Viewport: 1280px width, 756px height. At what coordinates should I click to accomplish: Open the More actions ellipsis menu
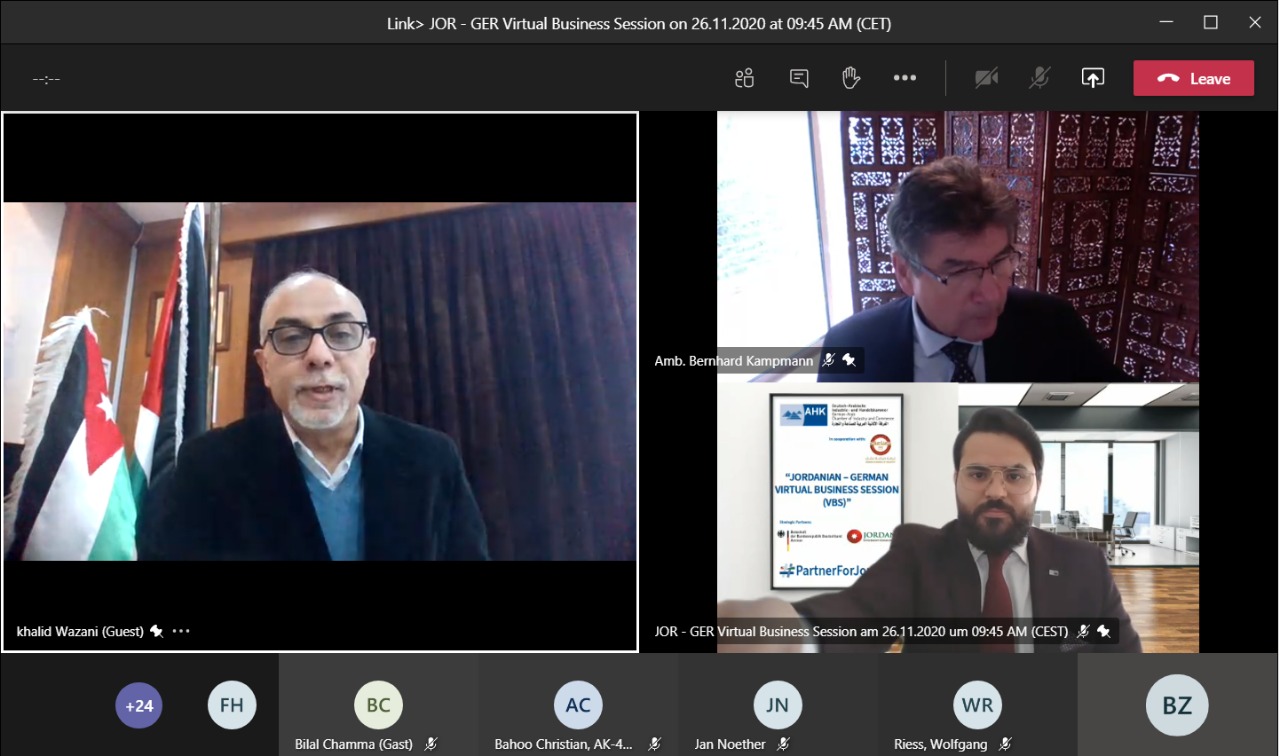tap(905, 79)
